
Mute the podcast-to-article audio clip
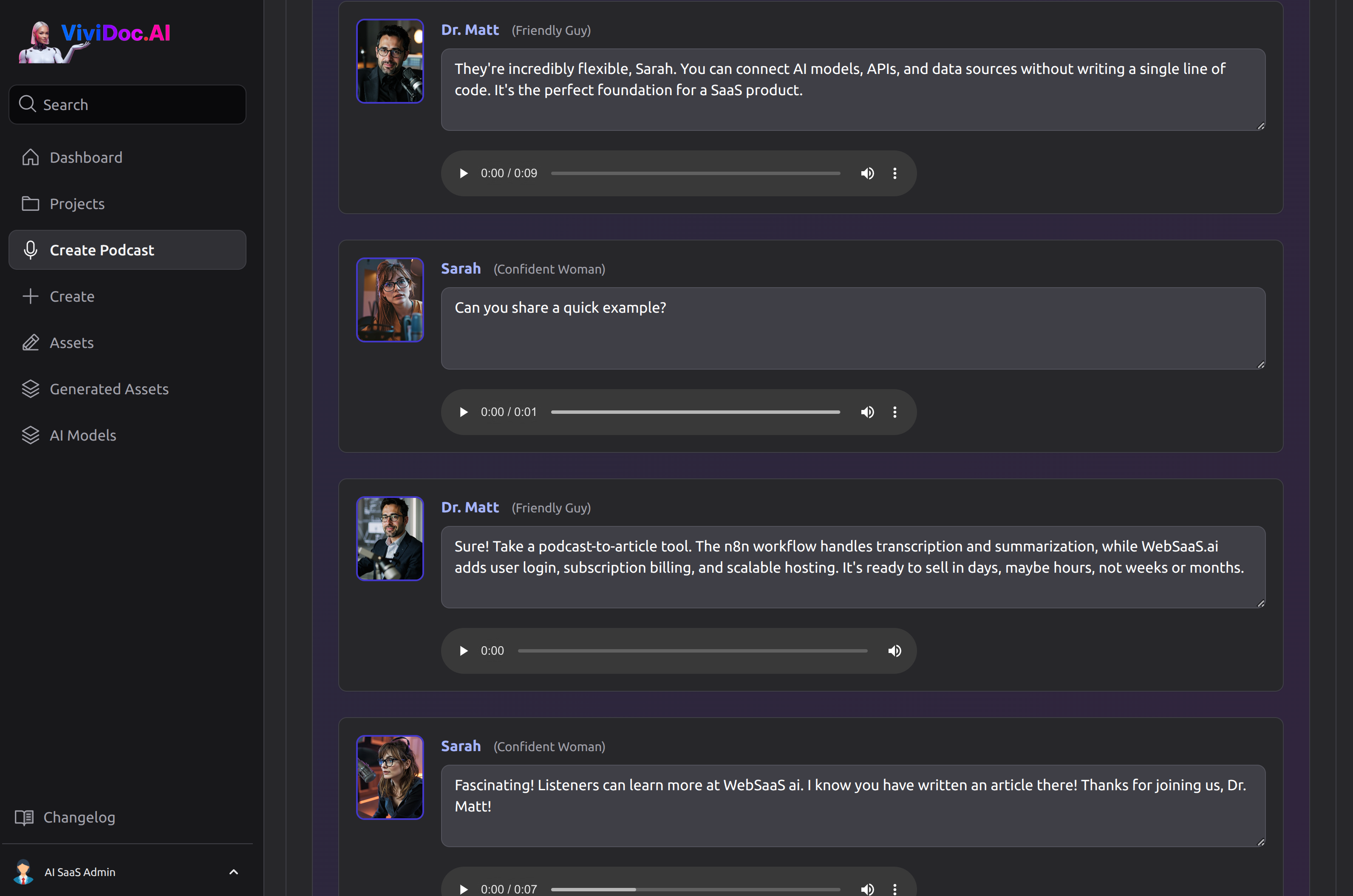pos(894,651)
